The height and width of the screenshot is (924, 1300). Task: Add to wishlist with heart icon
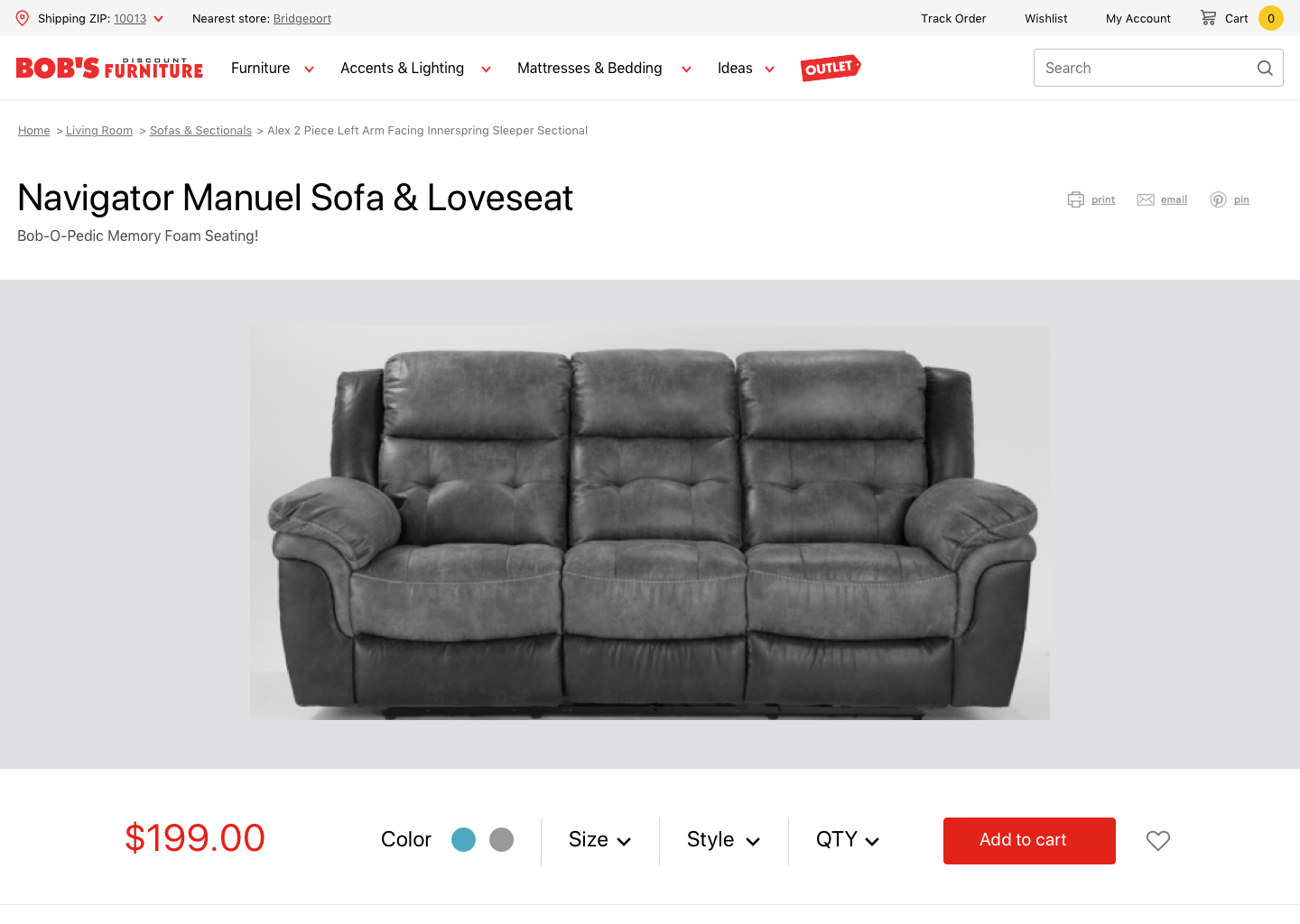(1158, 840)
